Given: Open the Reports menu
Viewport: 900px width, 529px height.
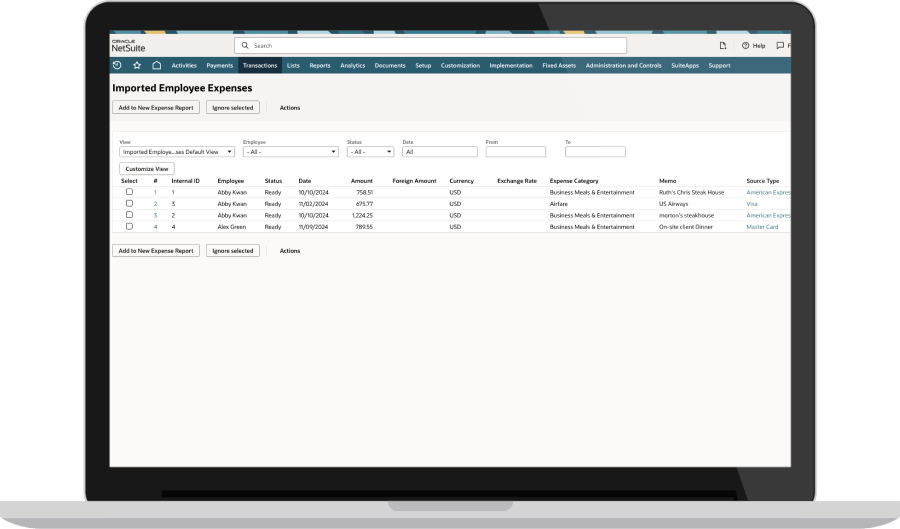Looking at the screenshot, I should tap(320, 66).
